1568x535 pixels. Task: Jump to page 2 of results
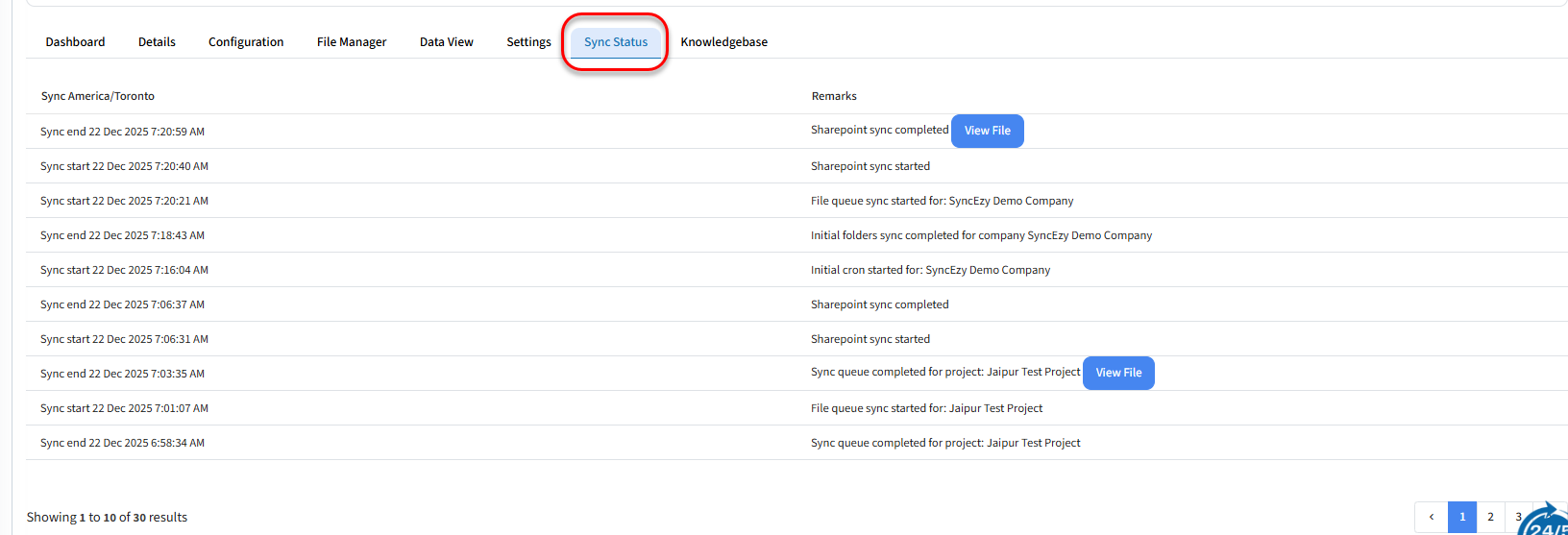[1490, 517]
